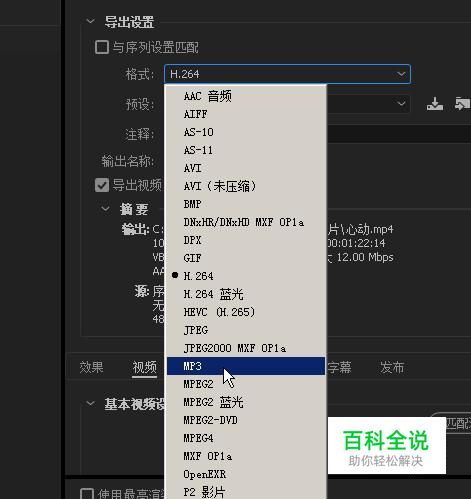
Task: Open the 发布 tab
Action: click(392, 367)
